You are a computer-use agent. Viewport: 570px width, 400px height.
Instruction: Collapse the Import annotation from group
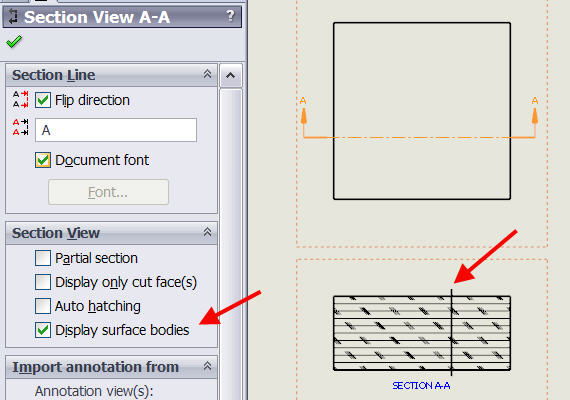pyautogui.click(x=207, y=366)
